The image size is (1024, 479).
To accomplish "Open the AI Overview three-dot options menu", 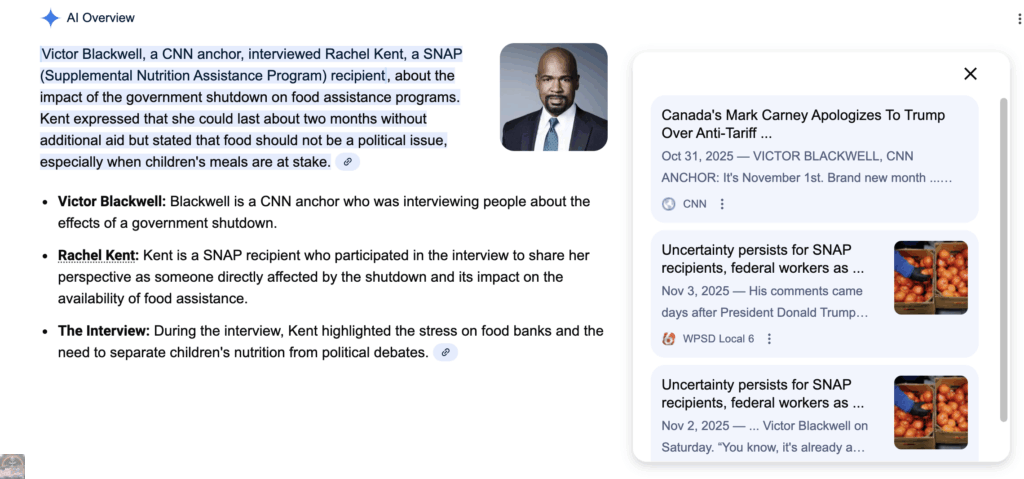I will 1019,19.
